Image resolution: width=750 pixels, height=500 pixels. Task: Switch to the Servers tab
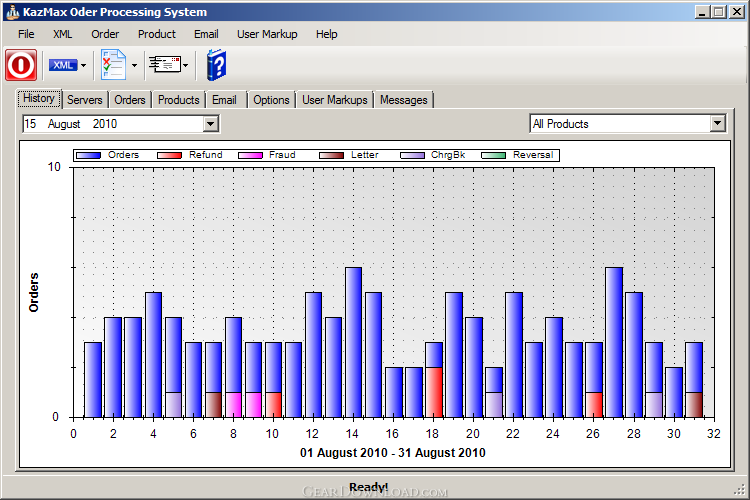tap(85, 100)
